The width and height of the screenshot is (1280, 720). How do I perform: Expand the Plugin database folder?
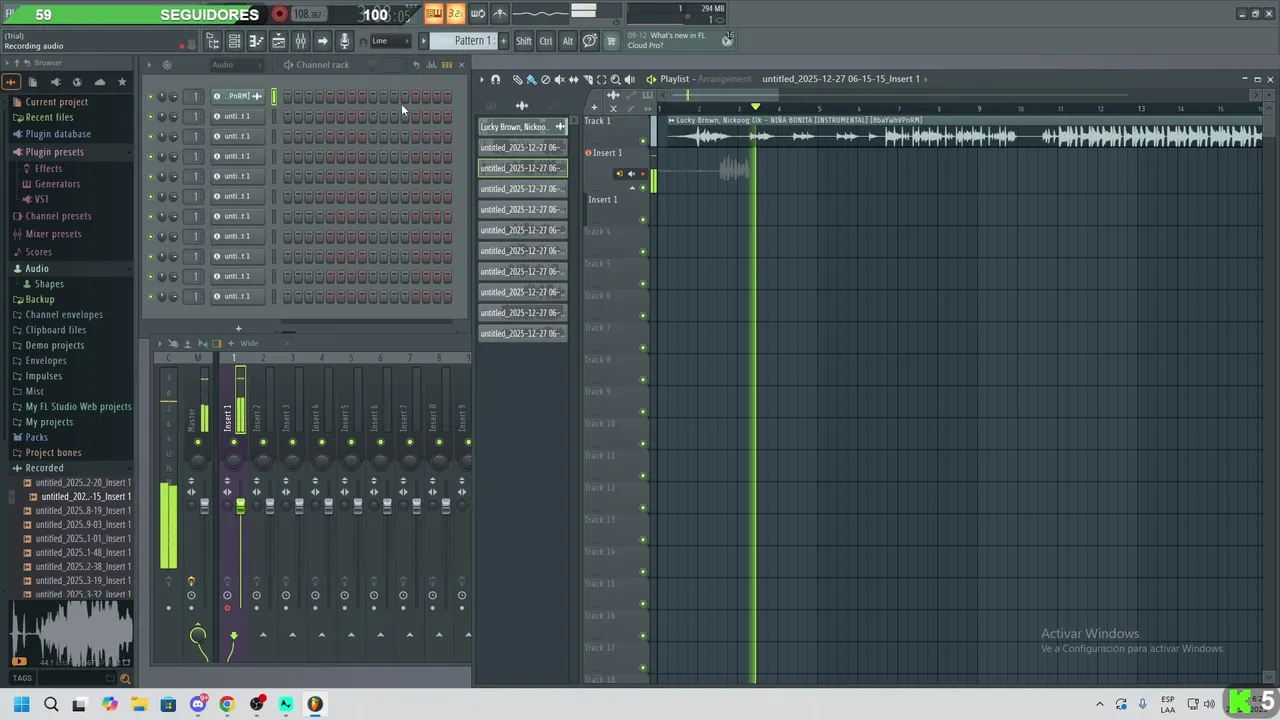pyautogui.click(x=58, y=134)
